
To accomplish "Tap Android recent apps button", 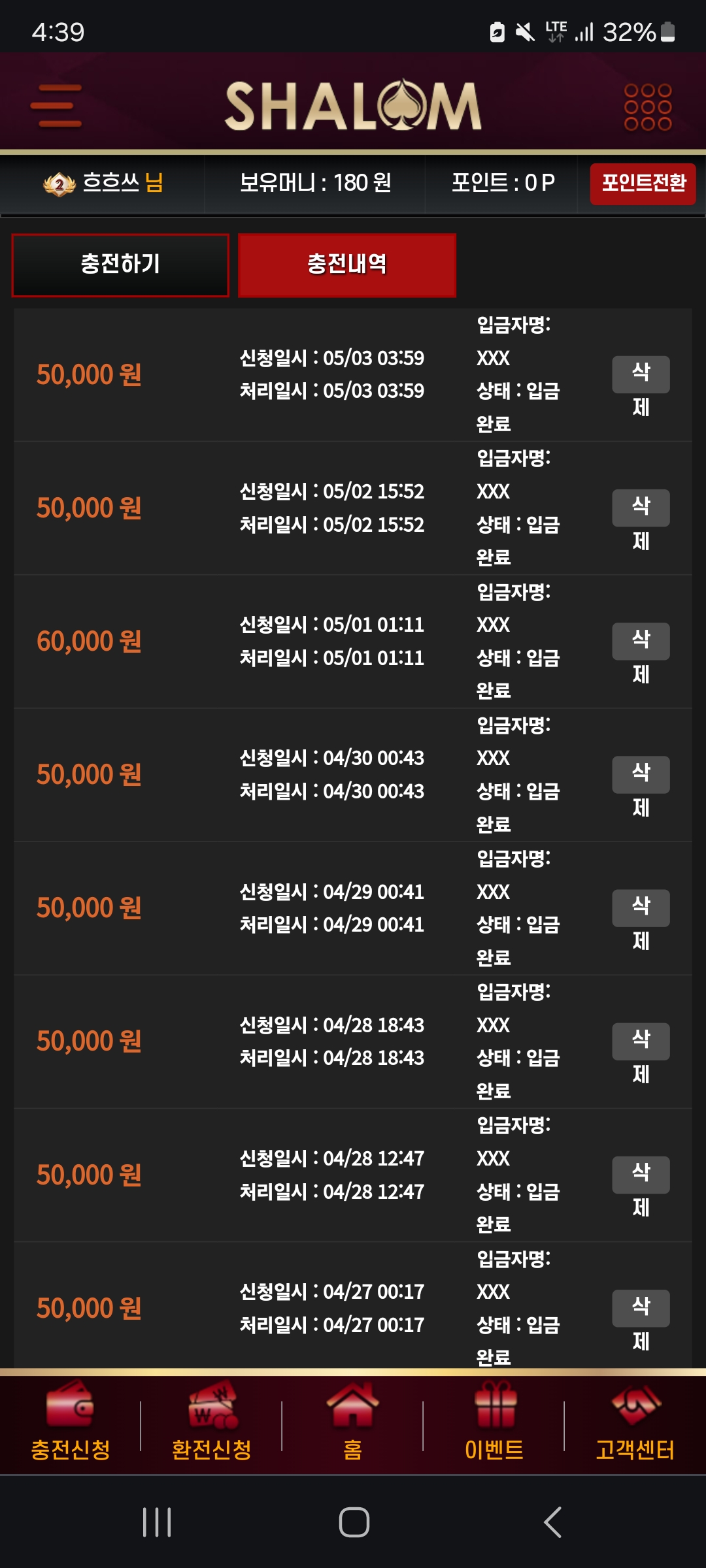I will click(157, 1522).
